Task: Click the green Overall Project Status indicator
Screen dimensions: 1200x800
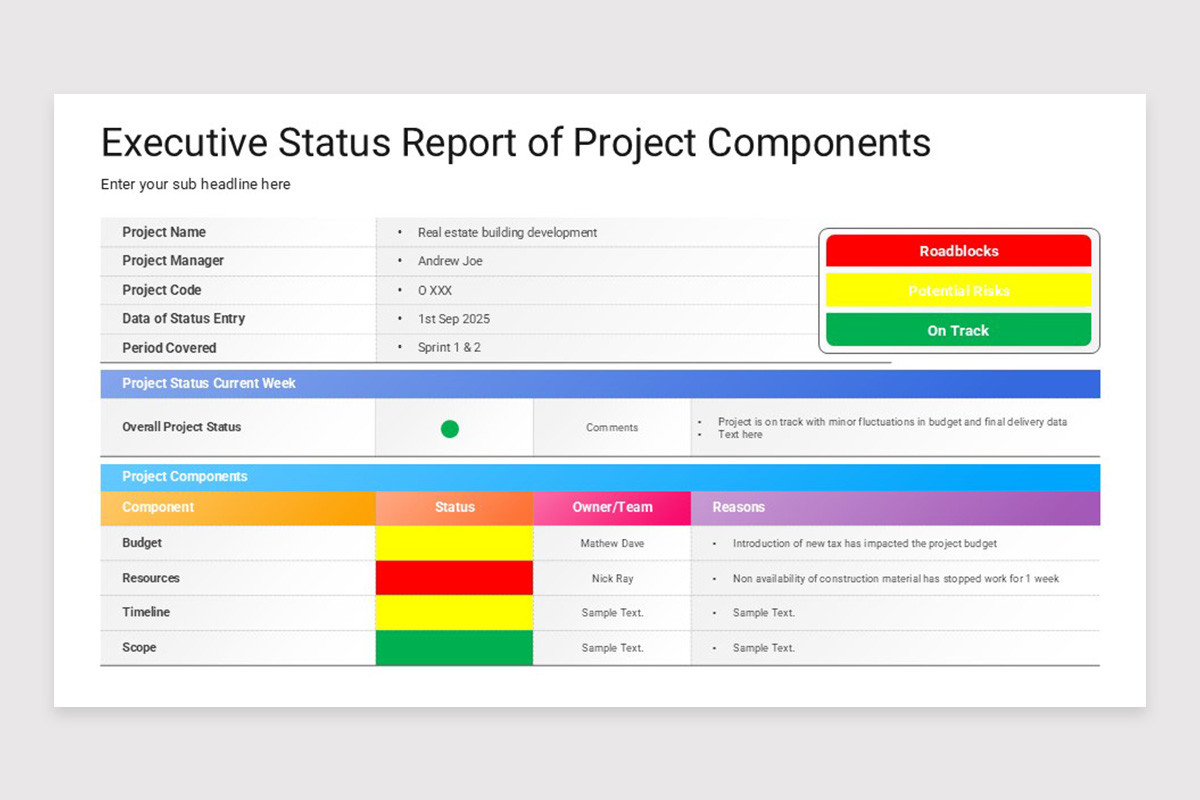Action: (x=450, y=427)
